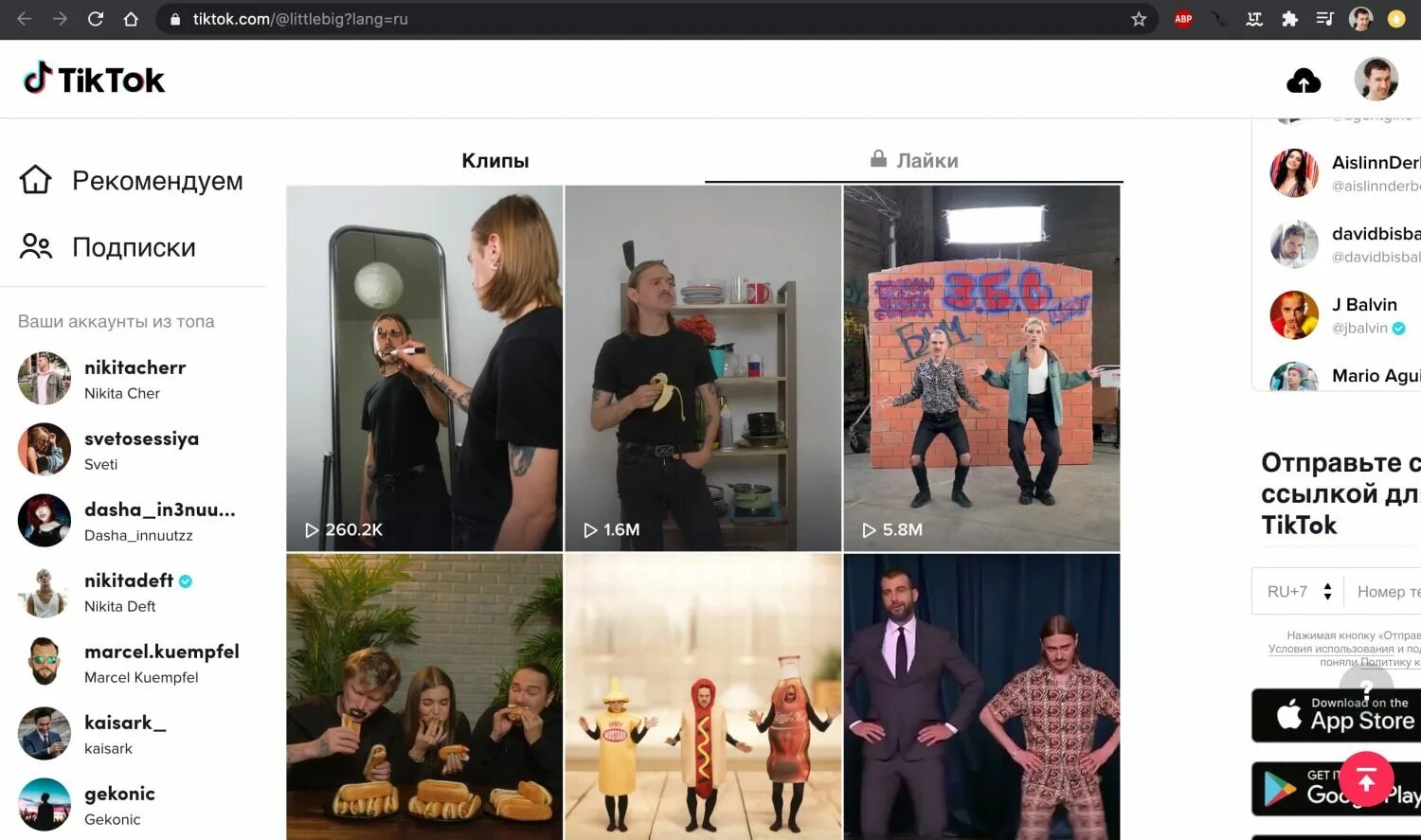1421x840 pixels.
Task: Open AislinnDerbez suggested account
Action: [1345, 172]
